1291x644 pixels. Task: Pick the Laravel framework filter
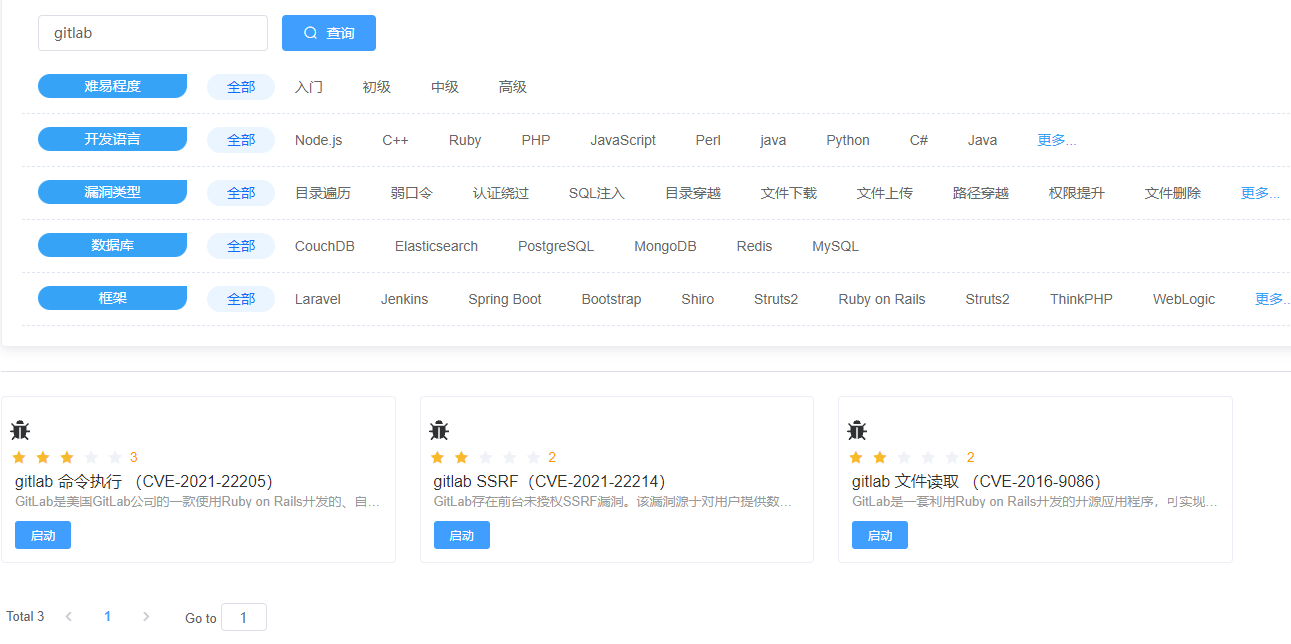tap(318, 299)
